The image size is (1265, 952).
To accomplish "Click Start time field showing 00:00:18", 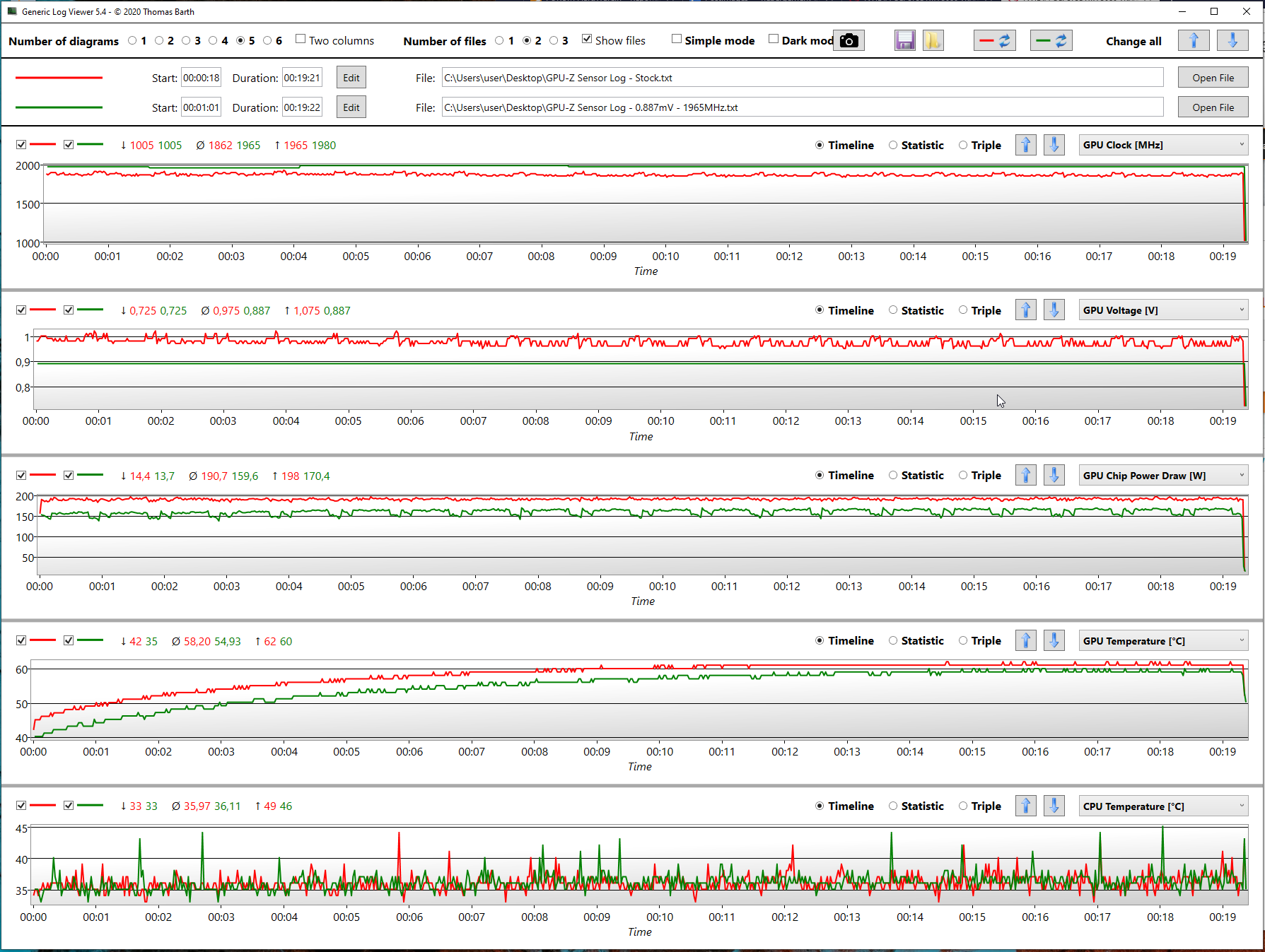I will tap(202, 78).
